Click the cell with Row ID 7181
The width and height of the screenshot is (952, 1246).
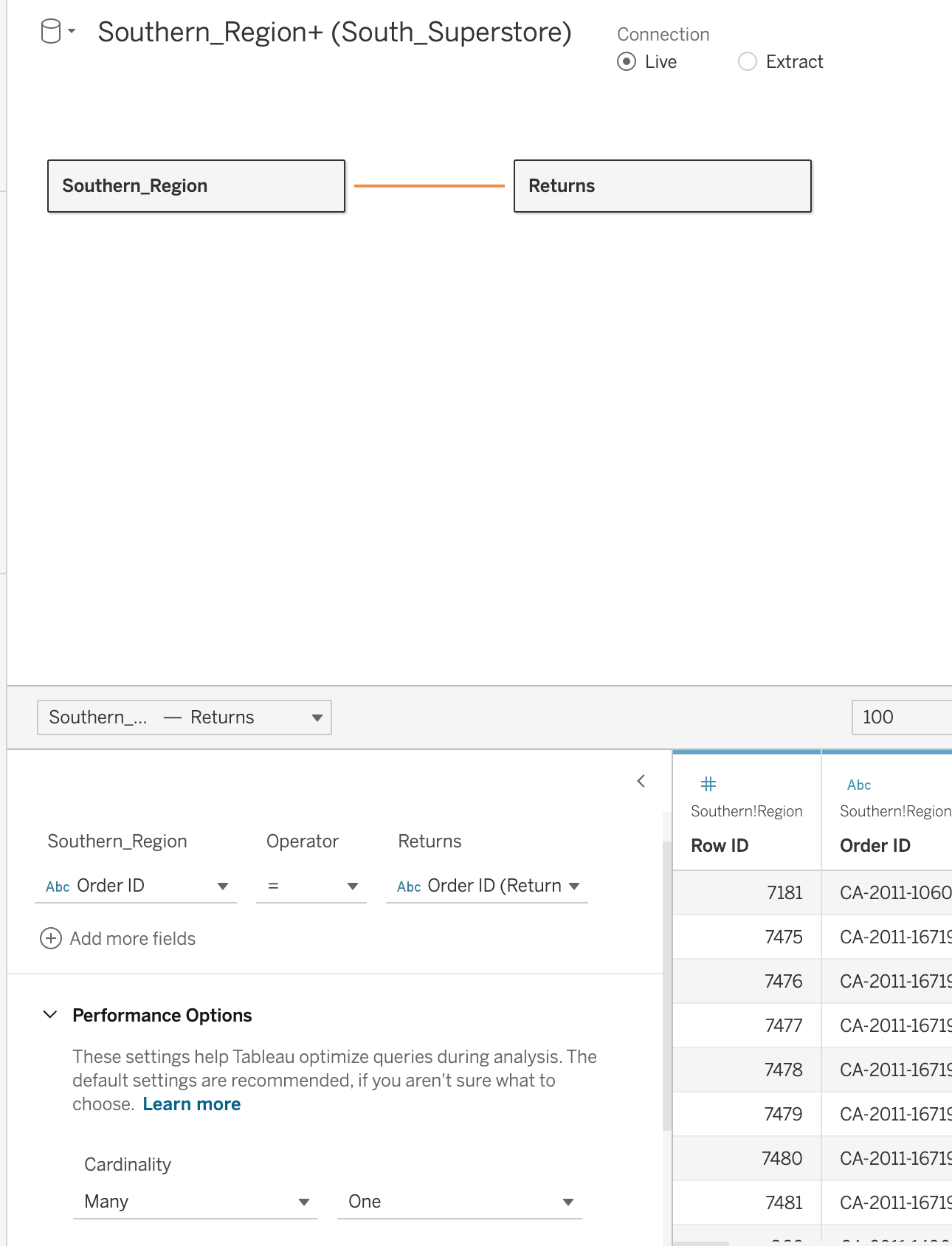click(747, 893)
